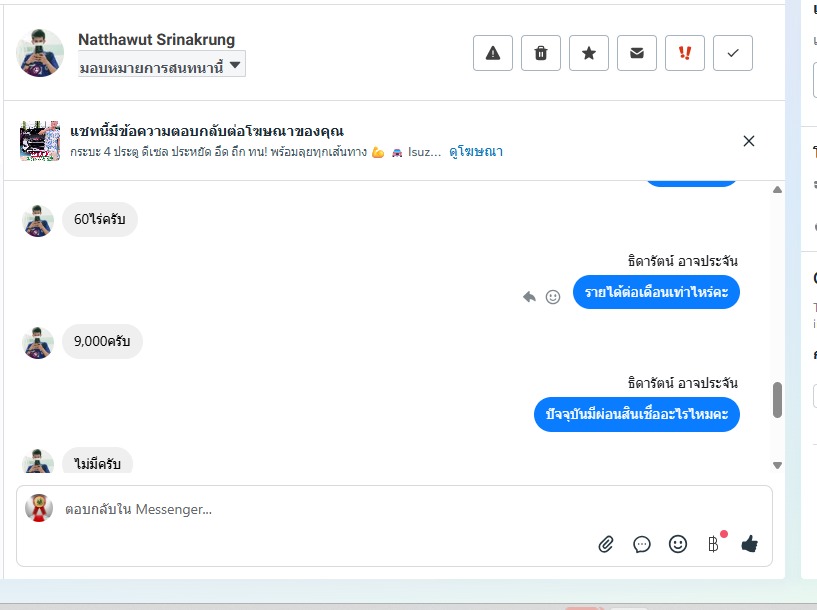The image size is (817, 610).
Task: Open the emoji picker in reply box
Action: pyautogui.click(x=678, y=544)
